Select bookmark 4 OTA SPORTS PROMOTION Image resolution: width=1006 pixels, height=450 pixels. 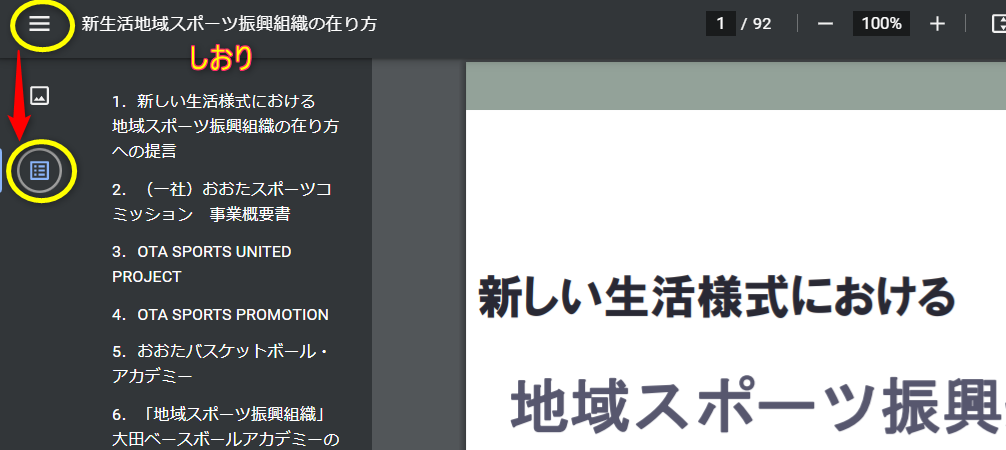(x=220, y=314)
